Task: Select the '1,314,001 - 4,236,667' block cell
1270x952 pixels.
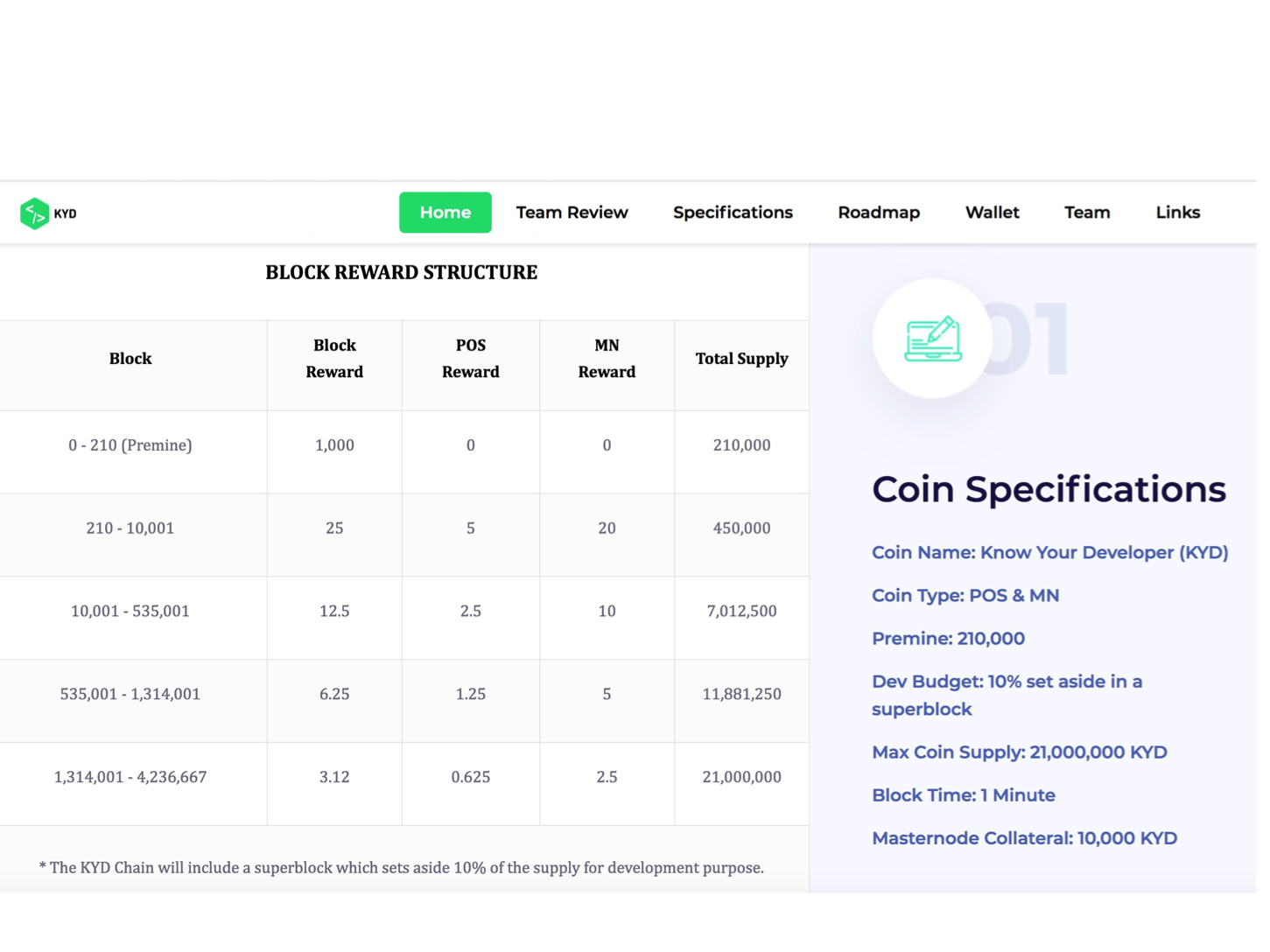Action: pyautogui.click(x=131, y=785)
